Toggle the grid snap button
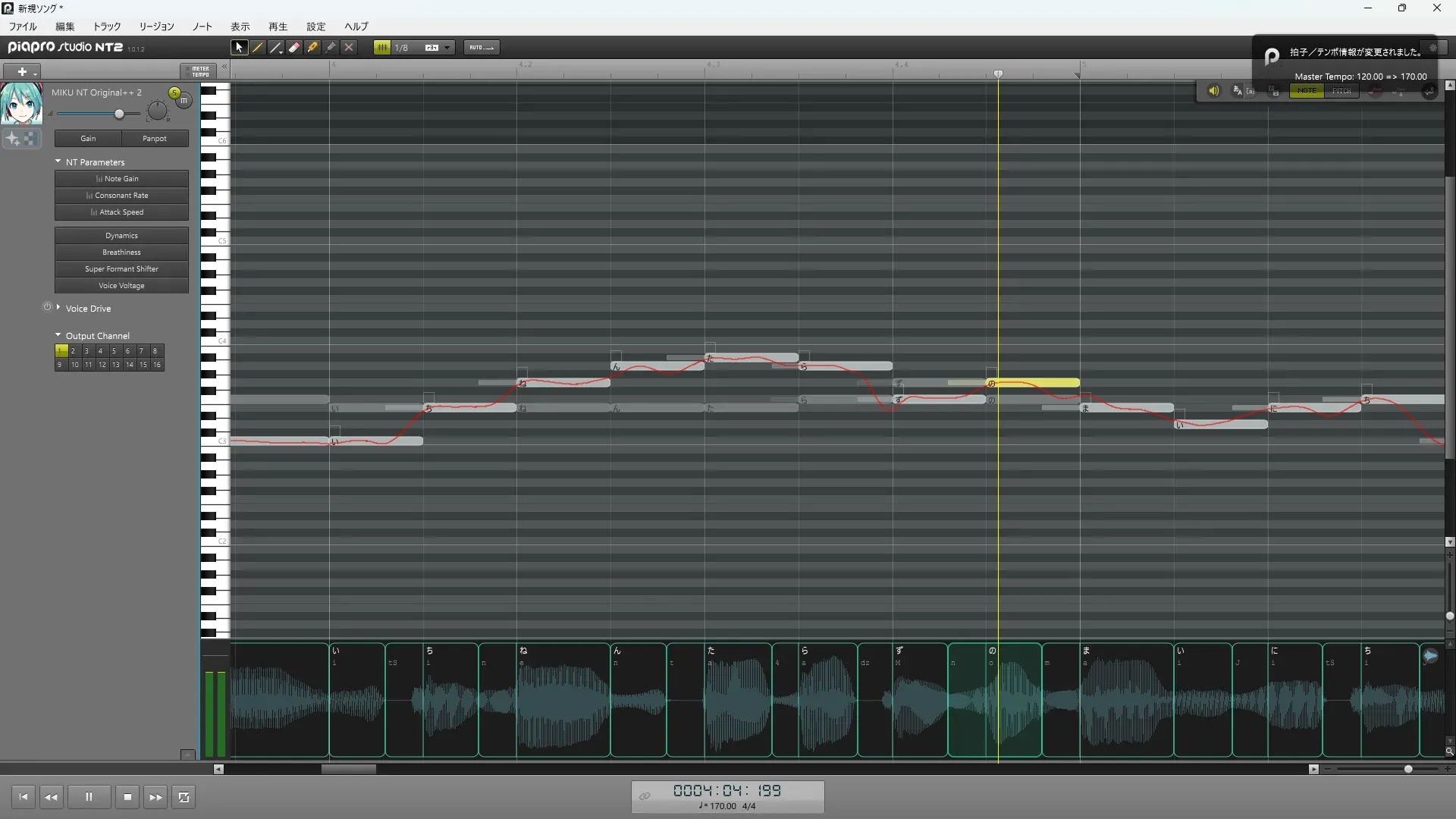This screenshot has height=819, width=1456. [x=382, y=48]
